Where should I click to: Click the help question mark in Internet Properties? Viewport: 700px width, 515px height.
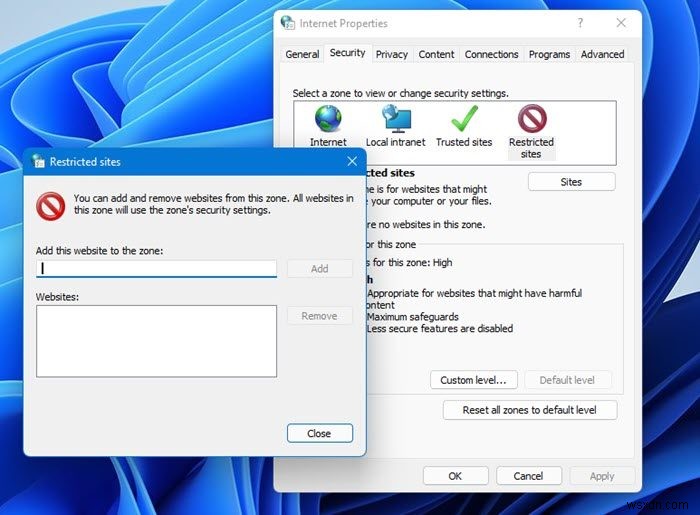(580, 23)
